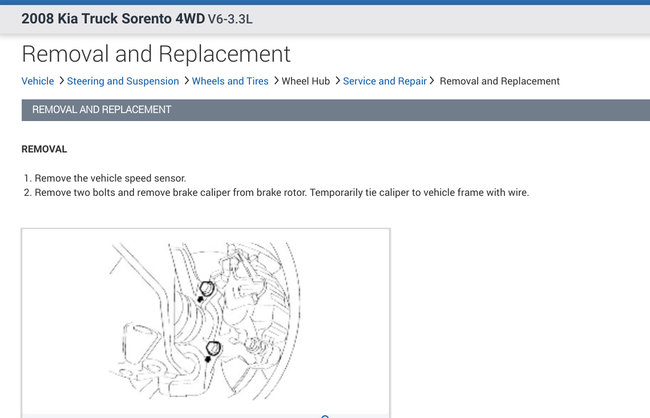Viewport: 650px width, 418px height.
Task: Open the brake caliper diagram image
Action: point(206,321)
